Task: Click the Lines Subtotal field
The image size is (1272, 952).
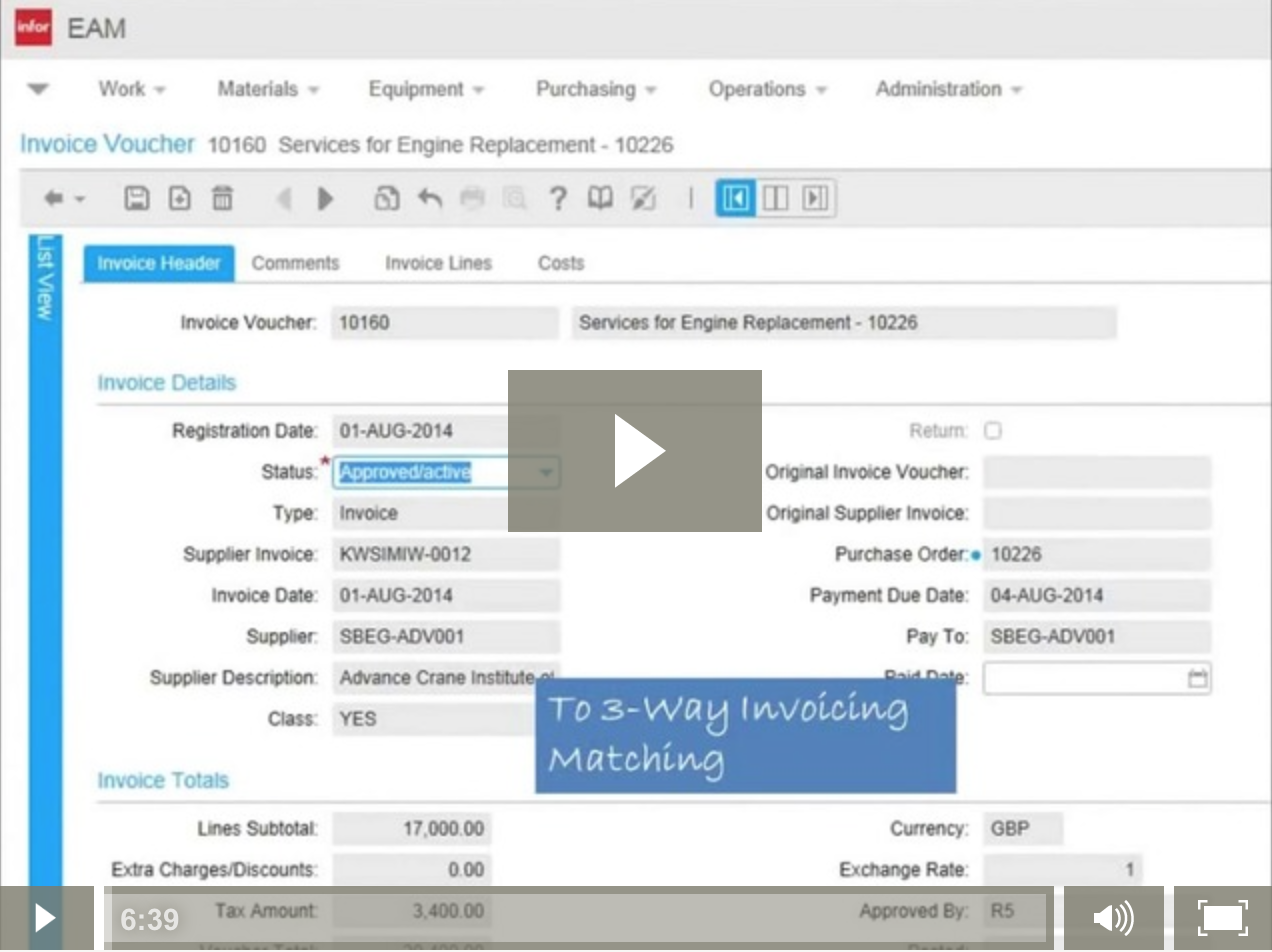Action: pyautogui.click(x=412, y=828)
